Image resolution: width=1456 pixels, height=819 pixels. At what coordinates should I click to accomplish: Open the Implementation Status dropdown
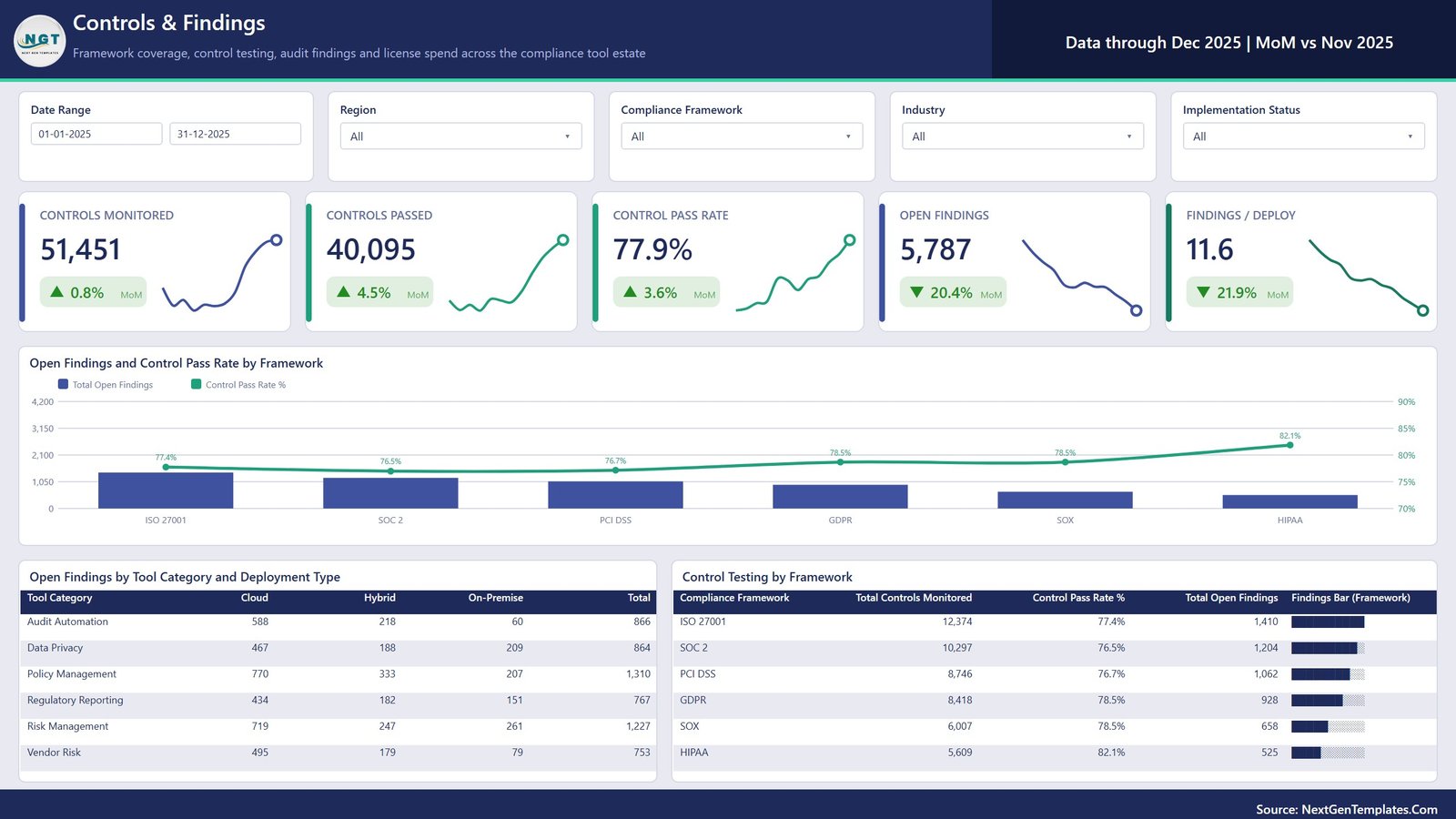click(1304, 136)
